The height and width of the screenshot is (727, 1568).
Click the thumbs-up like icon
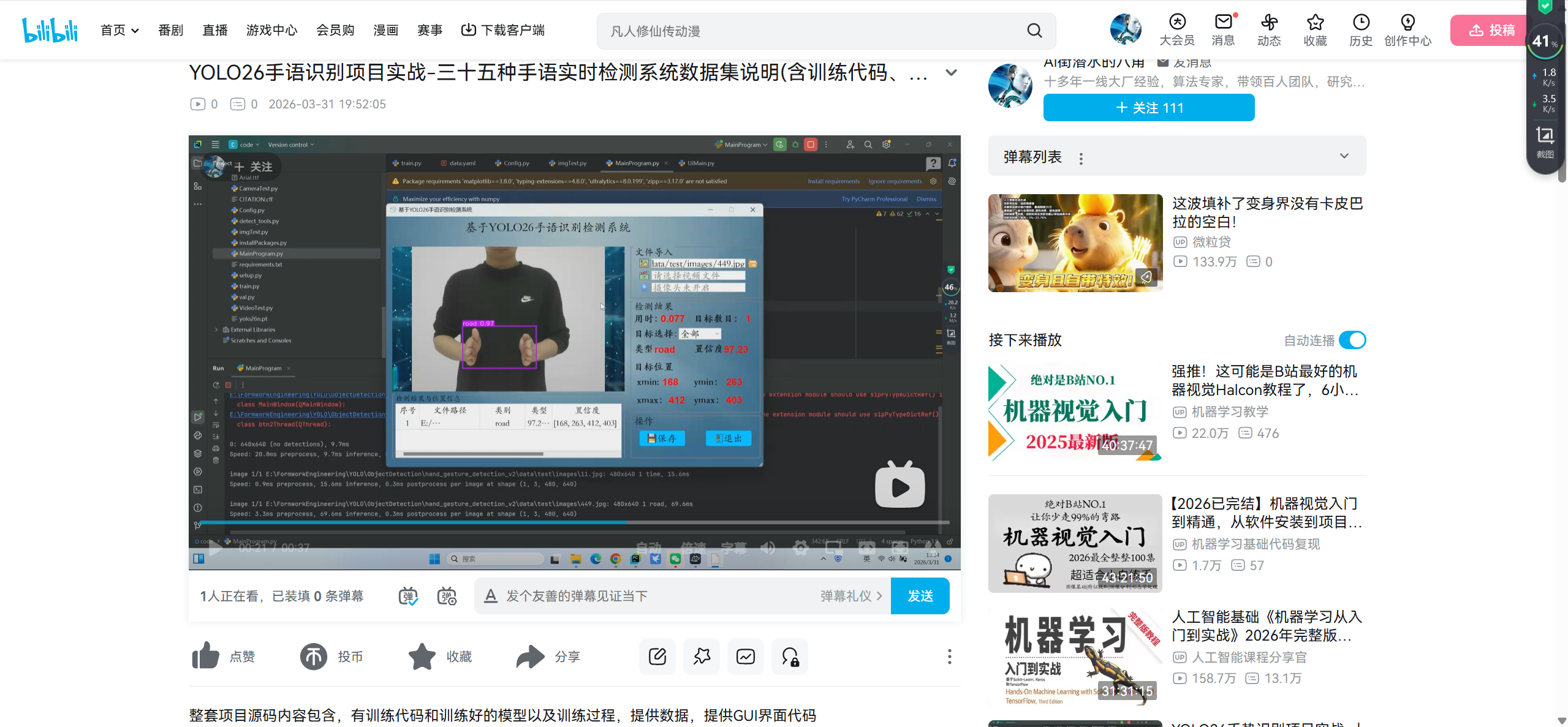[x=206, y=656]
